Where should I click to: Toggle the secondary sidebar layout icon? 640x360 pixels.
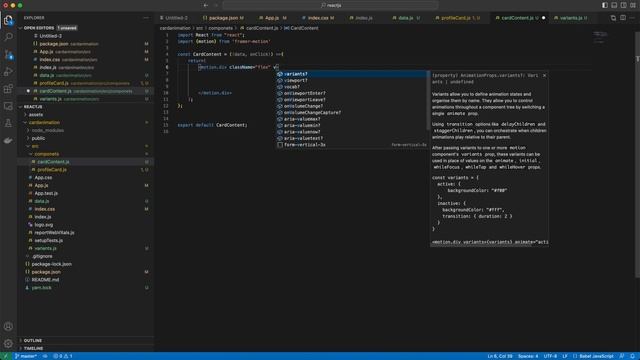(x=623, y=5)
